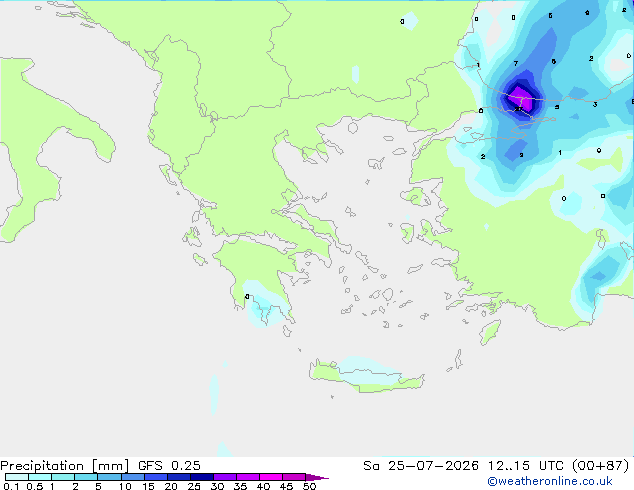
Task: Click the '50' legend scale label
Action: (309, 486)
